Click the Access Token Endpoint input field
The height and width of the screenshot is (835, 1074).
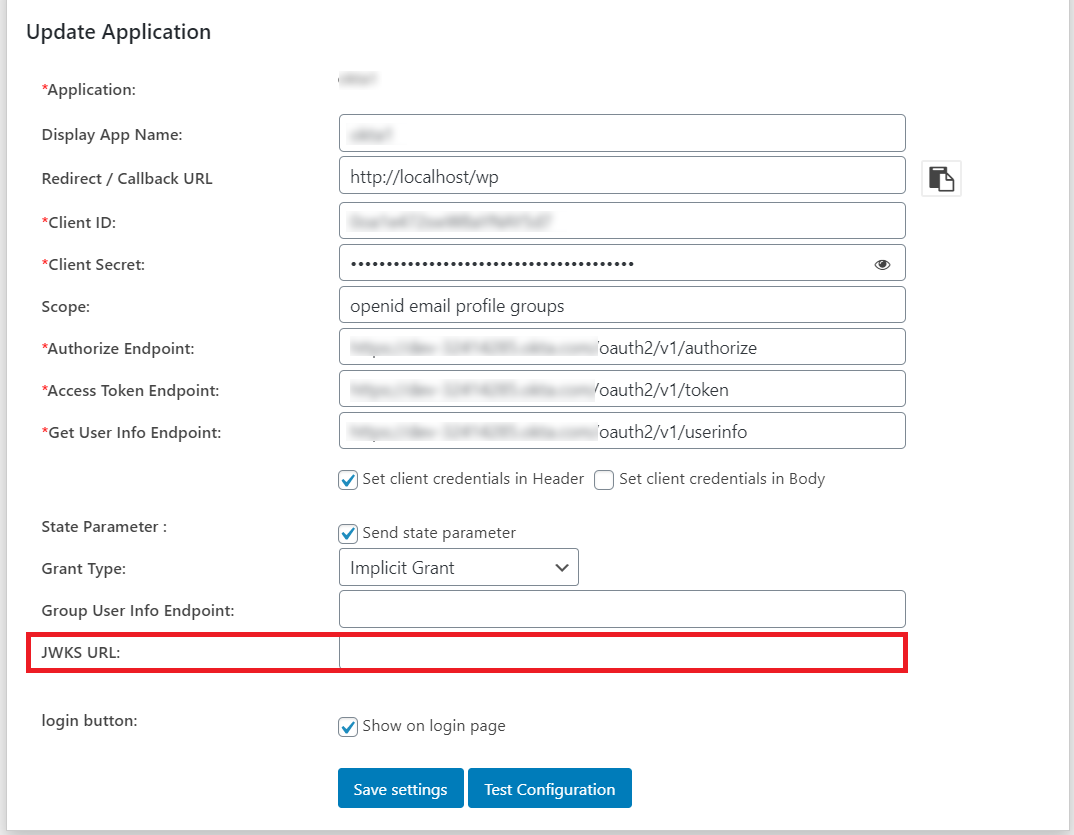point(622,389)
